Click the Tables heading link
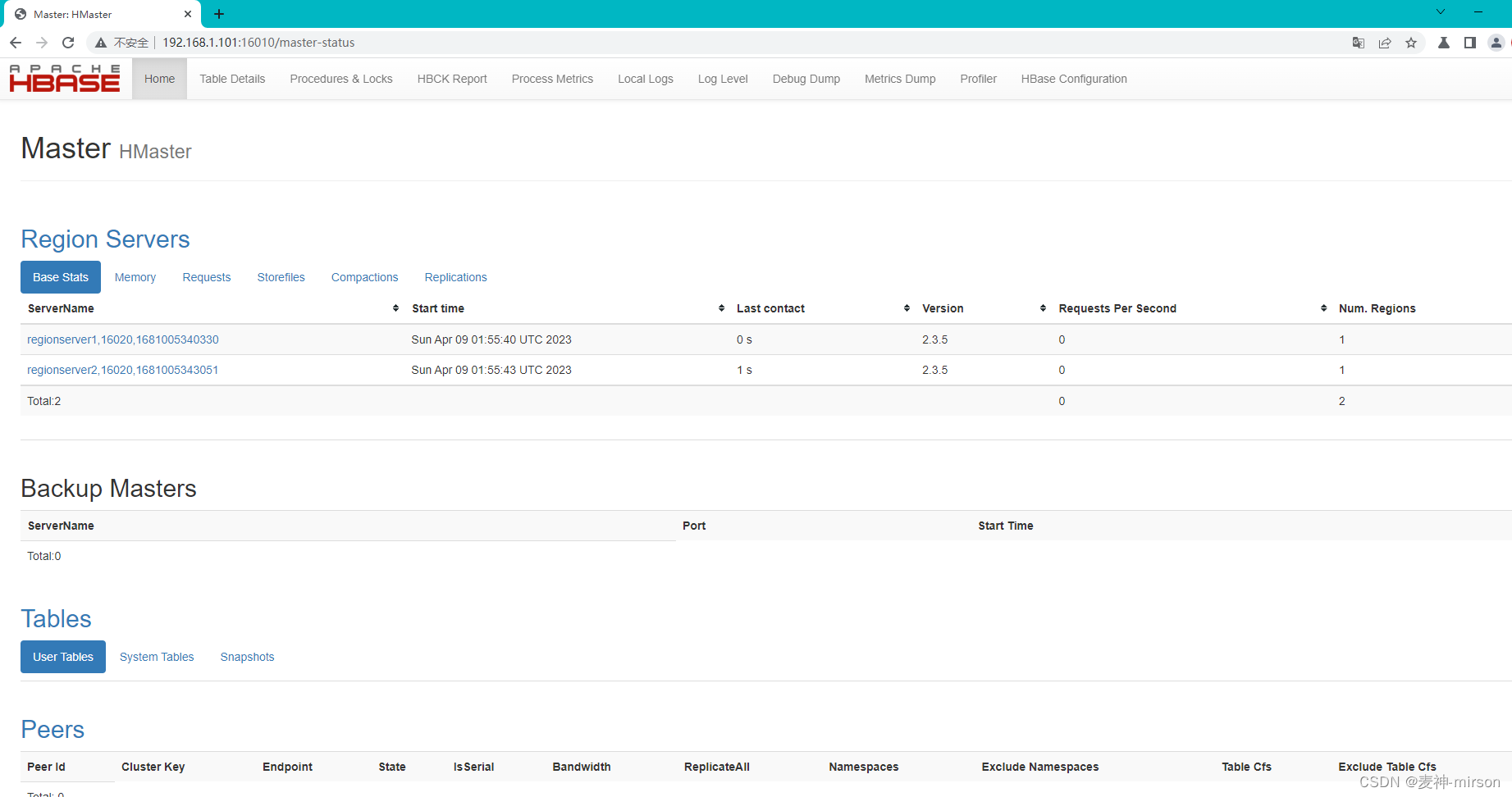The width and height of the screenshot is (1512, 797). point(56,619)
